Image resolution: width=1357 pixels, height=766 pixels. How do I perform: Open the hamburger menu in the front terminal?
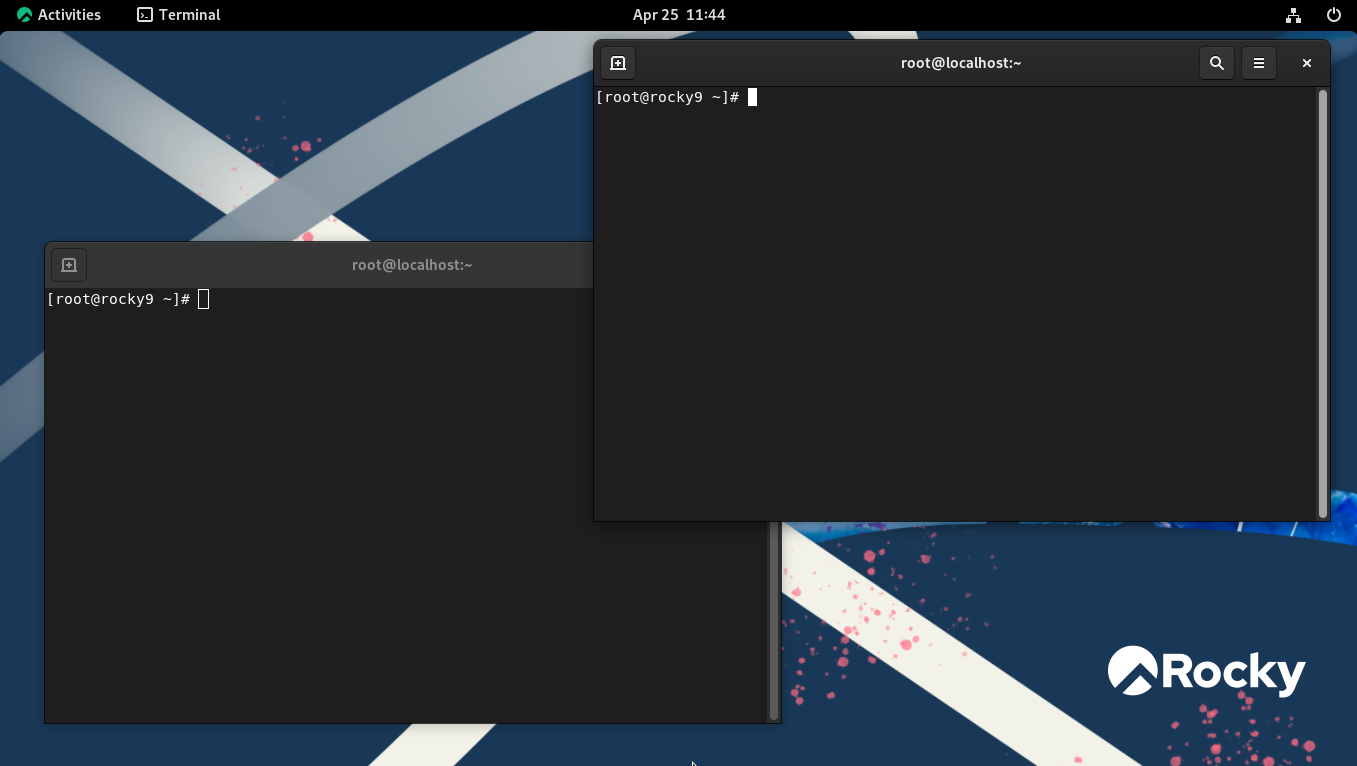coord(1259,63)
